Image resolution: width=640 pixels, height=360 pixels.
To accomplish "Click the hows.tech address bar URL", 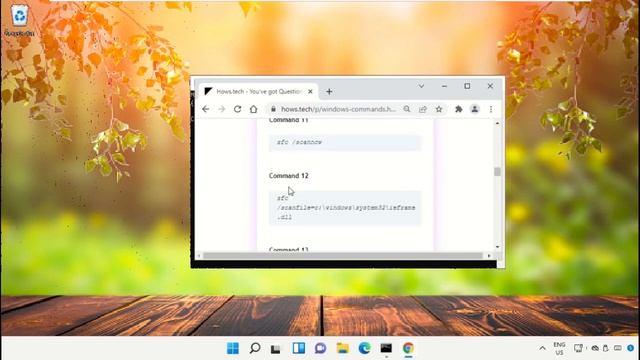I will pyautogui.click(x=338, y=109).
